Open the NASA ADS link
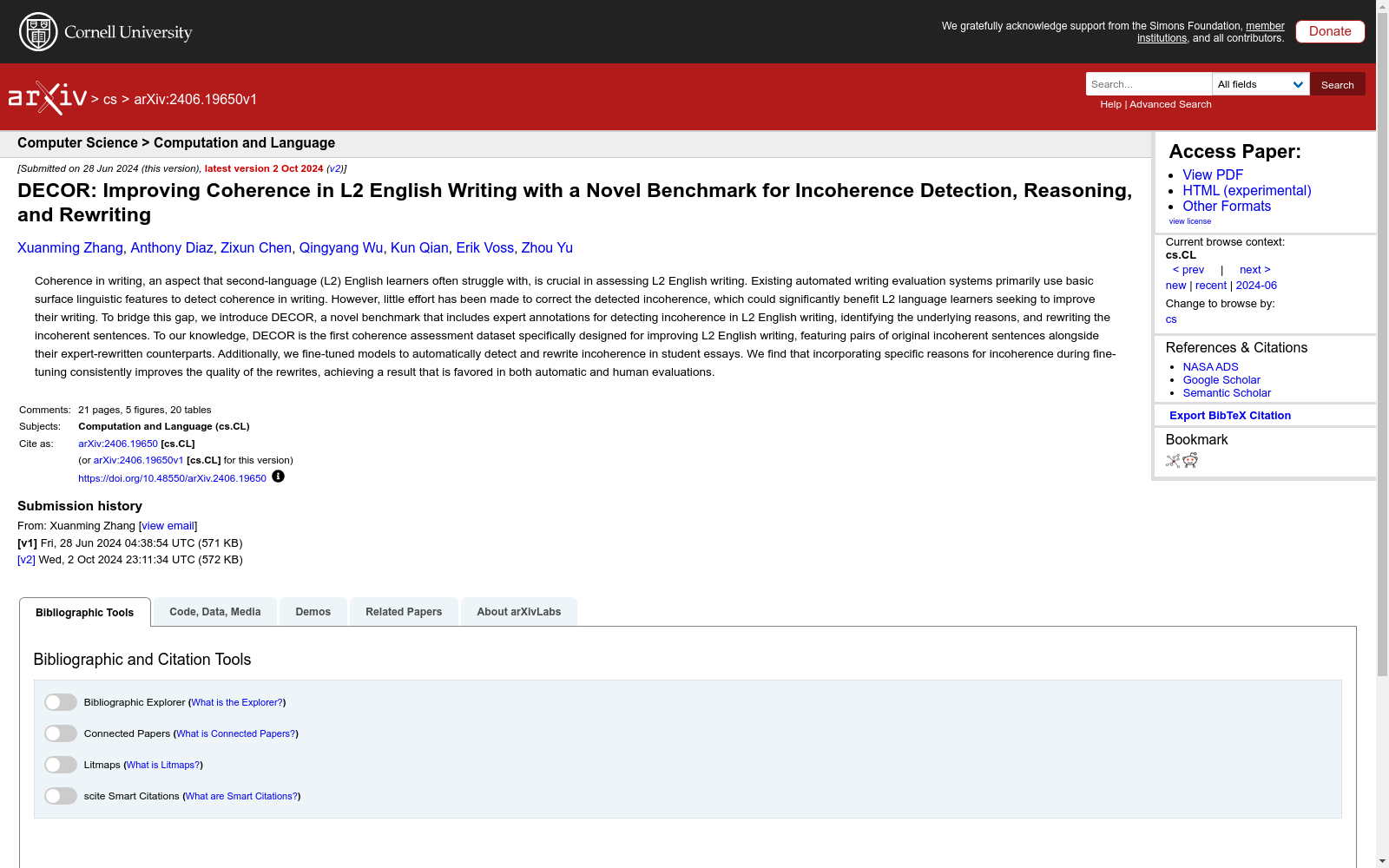This screenshot has width=1389, height=868. 1210,367
